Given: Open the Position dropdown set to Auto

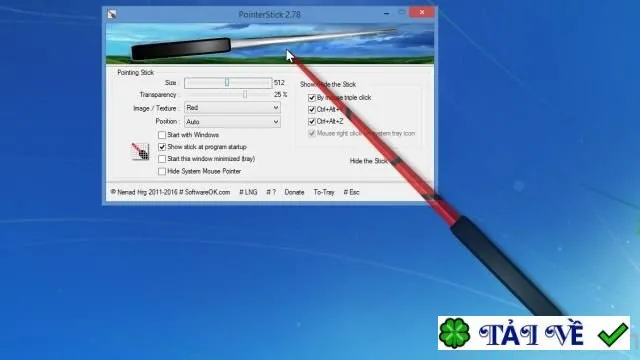Looking at the screenshot, I should tap(232, 122).
